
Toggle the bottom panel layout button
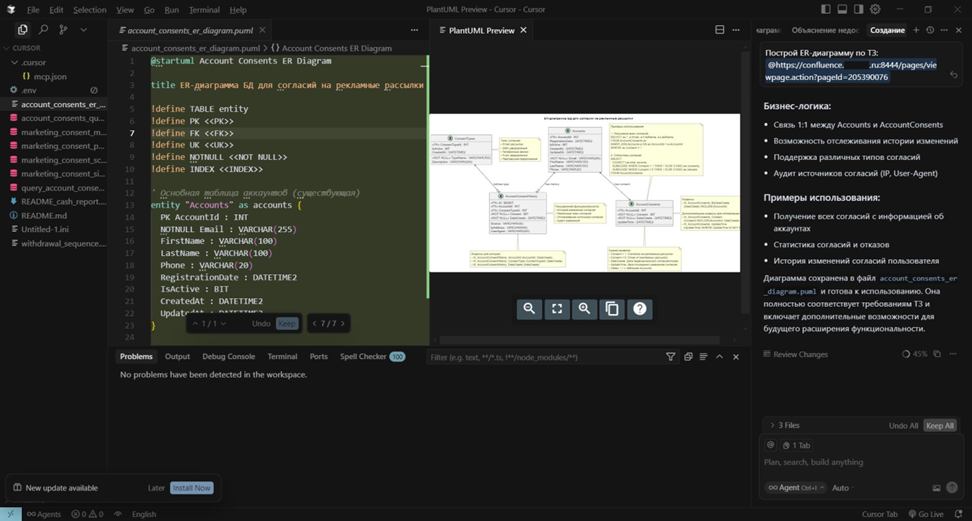[842, 9]
